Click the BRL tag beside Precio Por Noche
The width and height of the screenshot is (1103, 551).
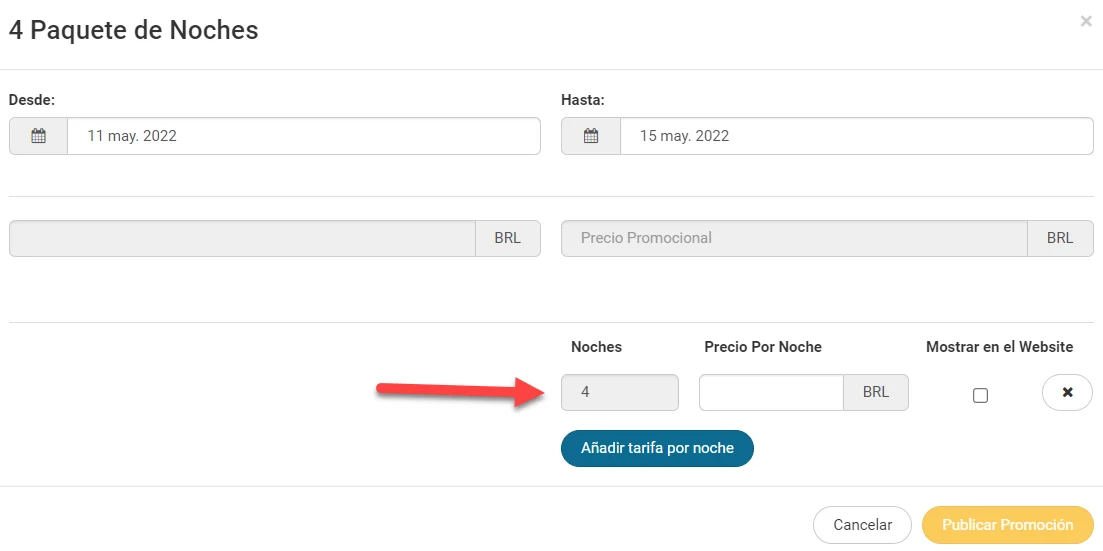[876, 392]
